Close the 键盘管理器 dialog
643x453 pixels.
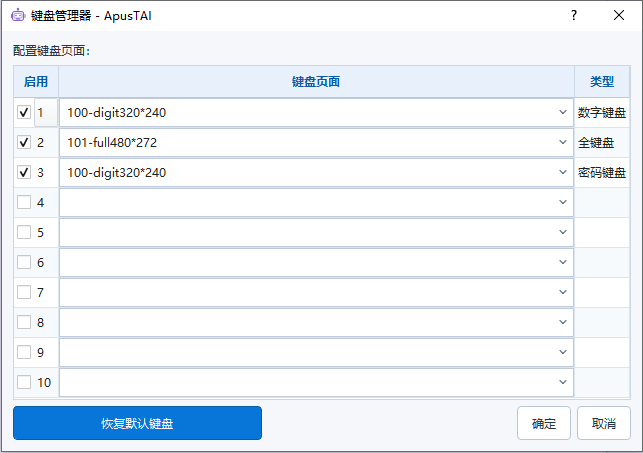[619, 16]
